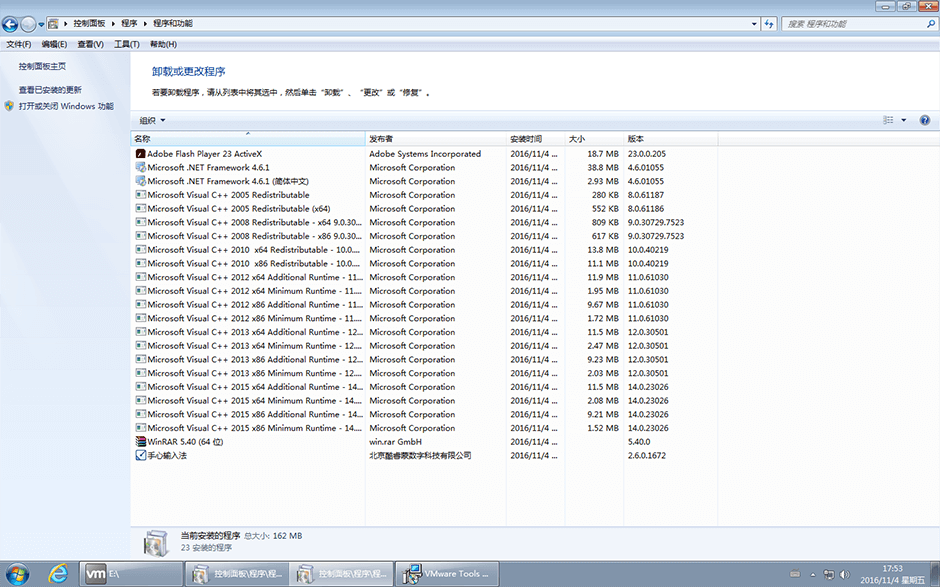Sort by the 版本 column header
This screenshot has width=940, height=587.
tap(671, 139)
